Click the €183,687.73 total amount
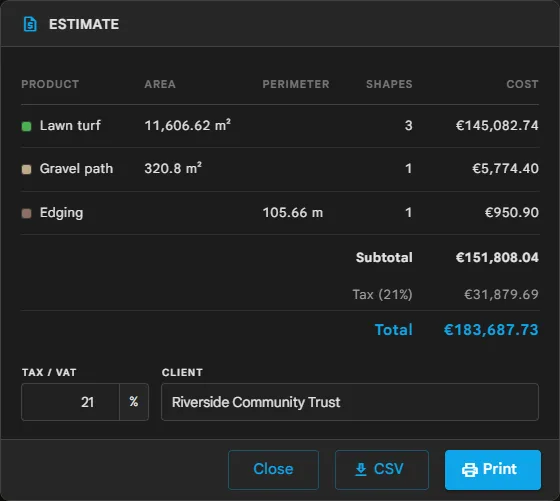This screenshot has width=560, height=501. (491, 330)
